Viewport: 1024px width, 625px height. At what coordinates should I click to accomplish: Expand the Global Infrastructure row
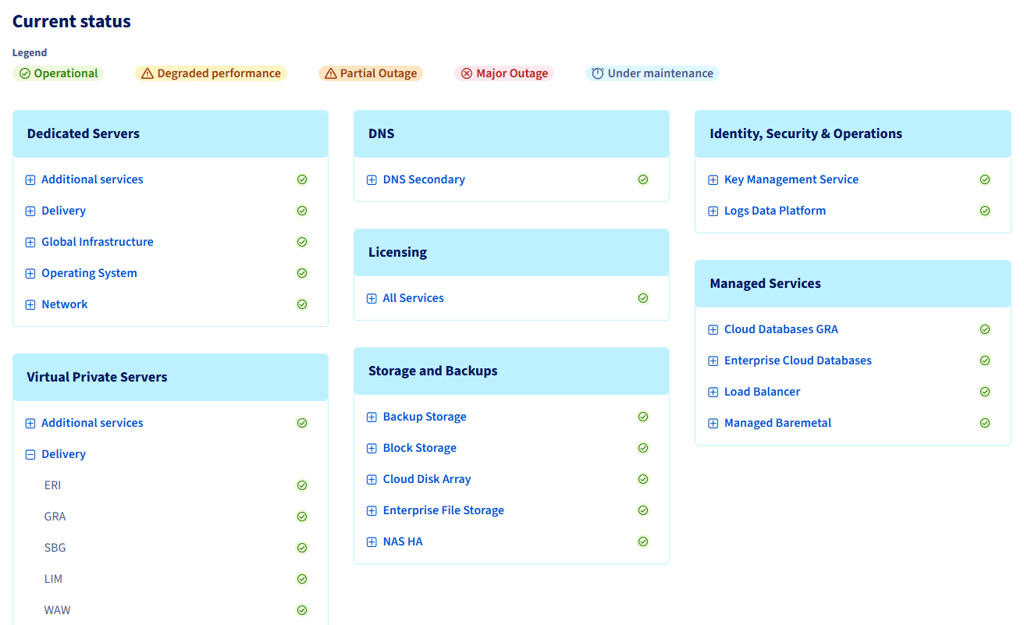30,242
